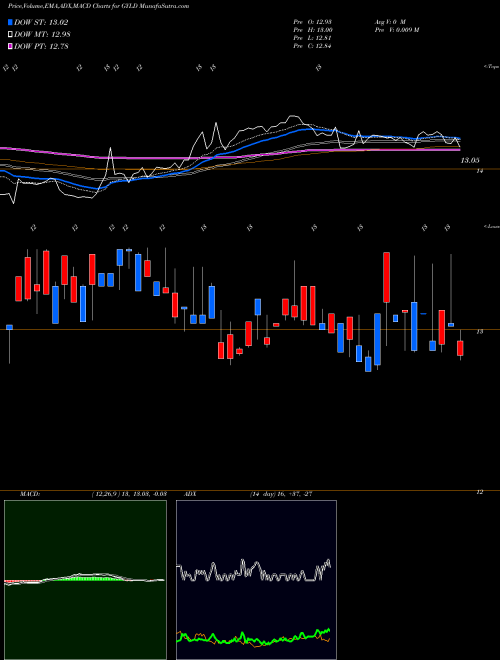Click the 'MACD:' indicator label
The width and height of the screenshot is (500, 660).
30,494
